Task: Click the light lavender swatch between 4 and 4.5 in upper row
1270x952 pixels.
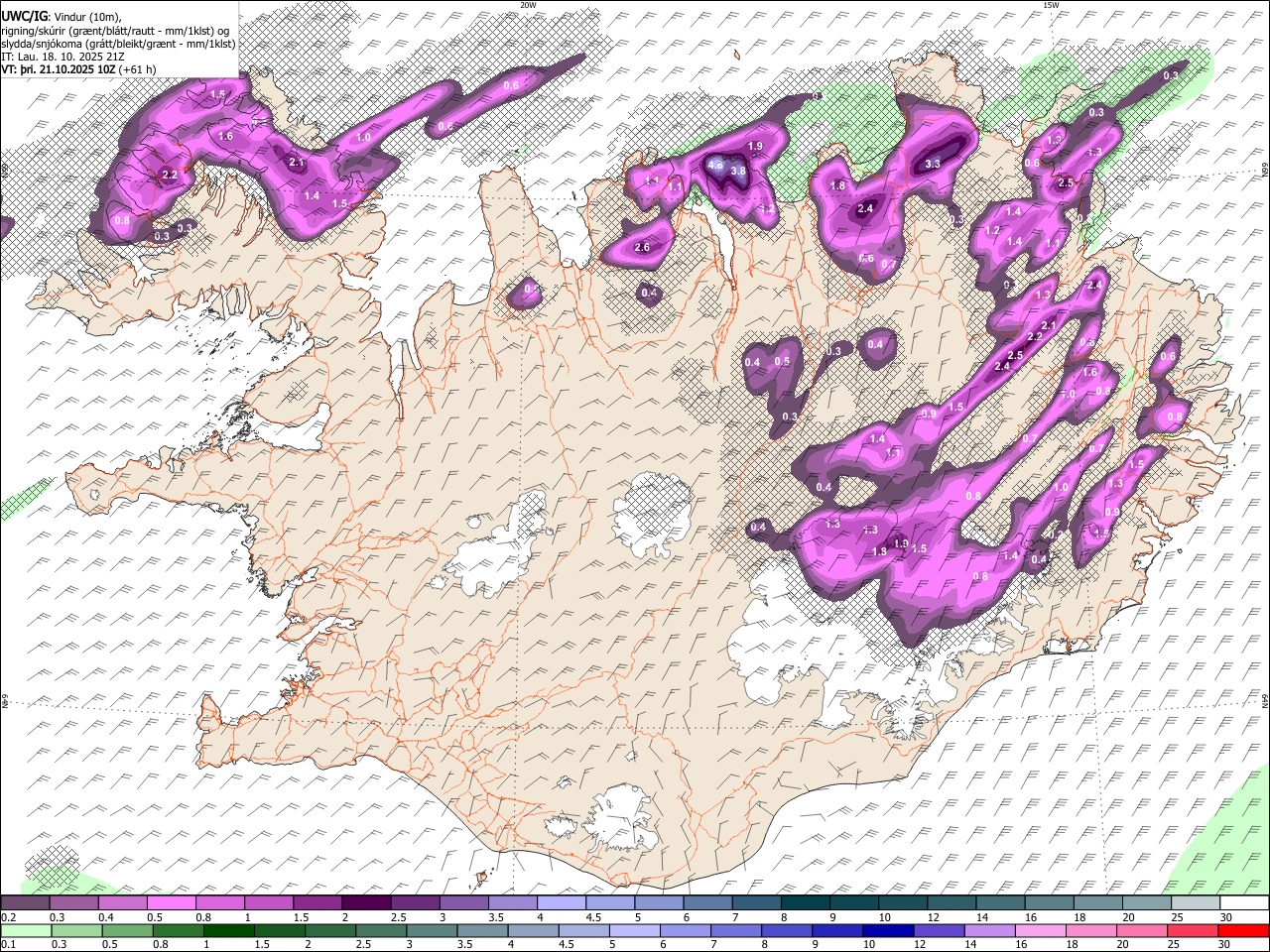Action: [562, 902]
